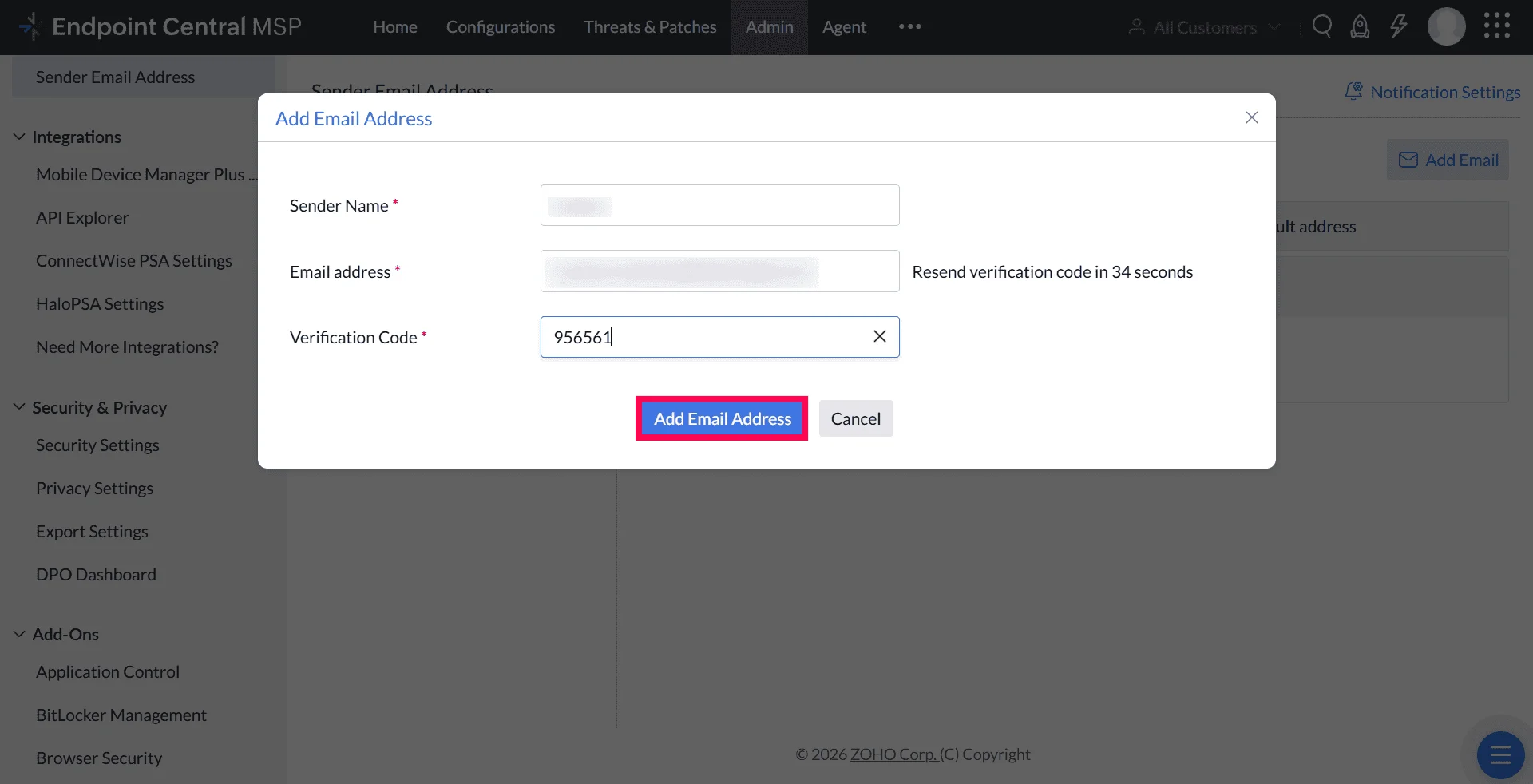This screenshot has width=1533, height=784.
Task: Open HaloPSA Settings
Action: coord(100,303)
